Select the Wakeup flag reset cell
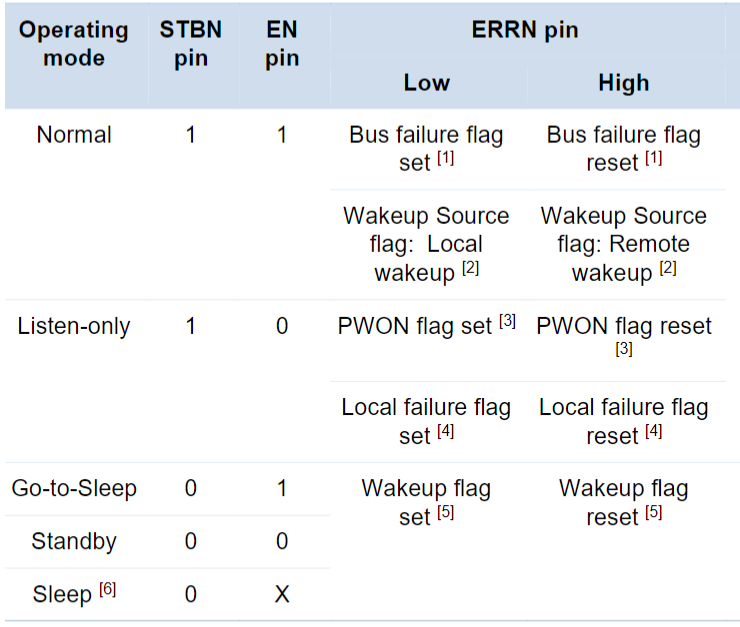The height and width of the screenshot is (627, 740). click(x=623, y=502)
